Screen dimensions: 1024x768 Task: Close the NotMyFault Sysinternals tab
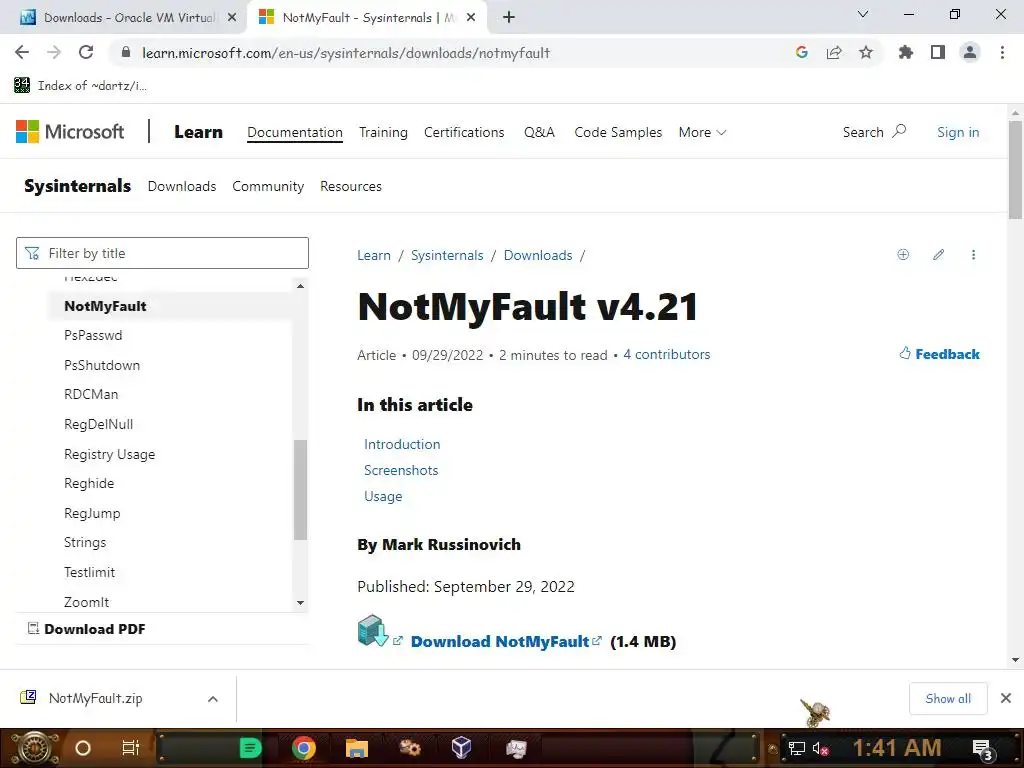(471, 18)
